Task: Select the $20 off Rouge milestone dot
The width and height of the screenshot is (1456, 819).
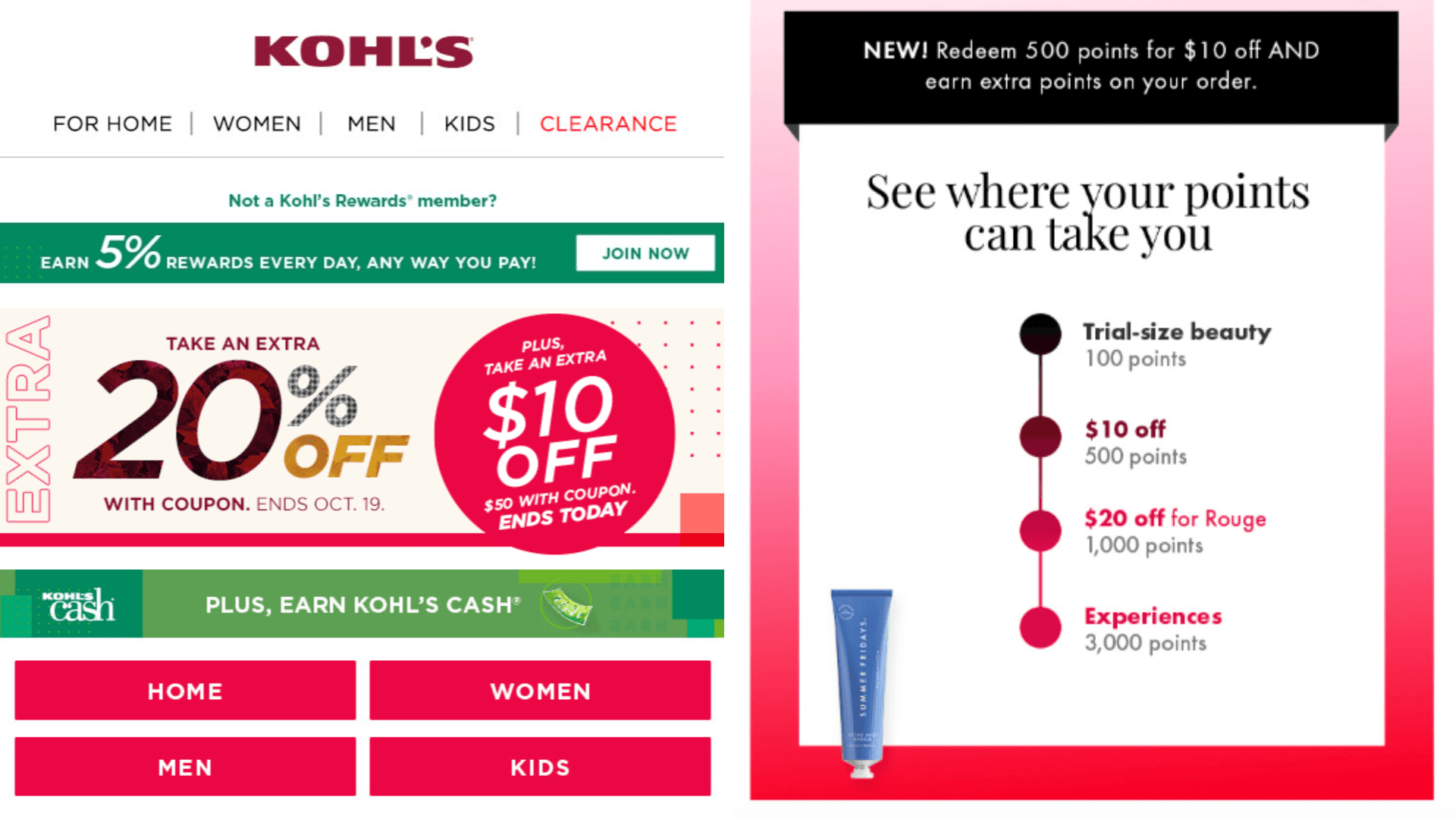Action: (1040, 530)
